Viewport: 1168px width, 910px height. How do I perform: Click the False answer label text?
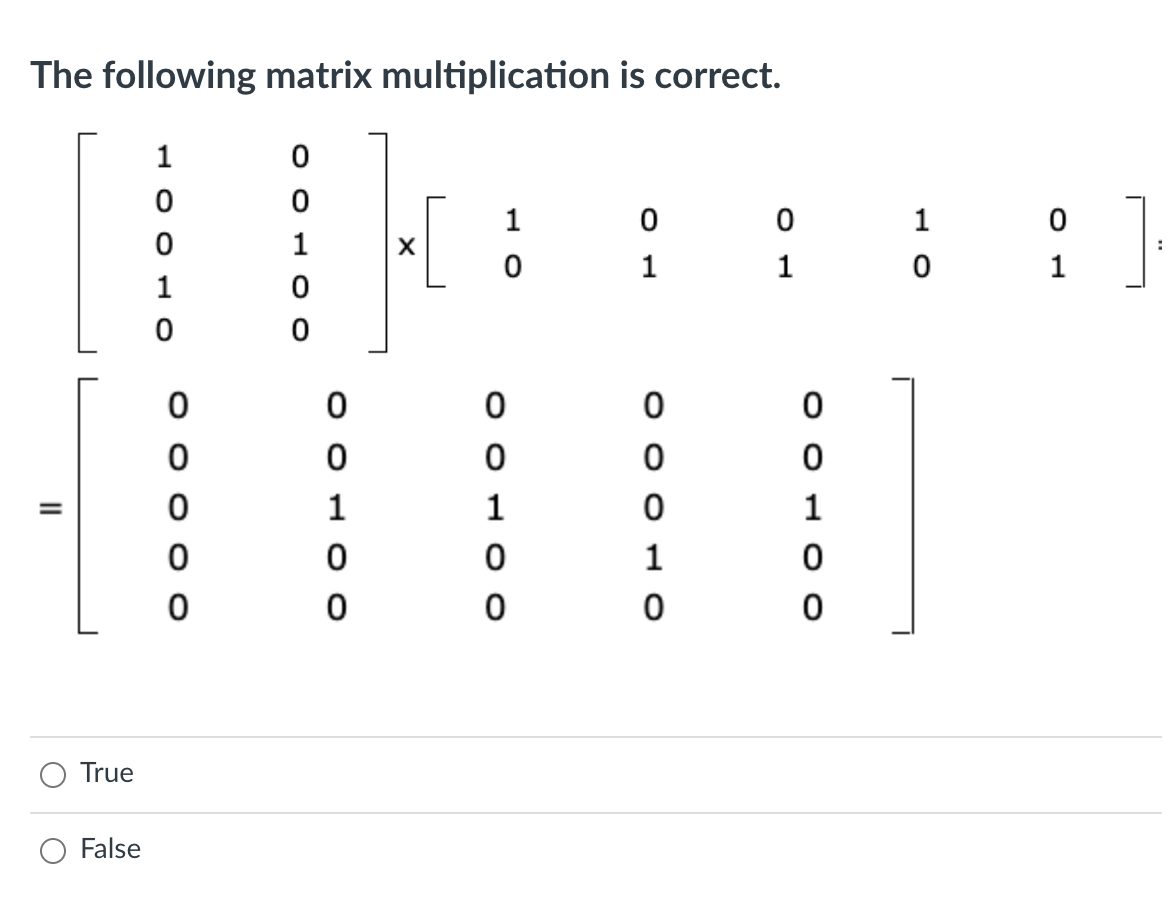click(110, 848)
